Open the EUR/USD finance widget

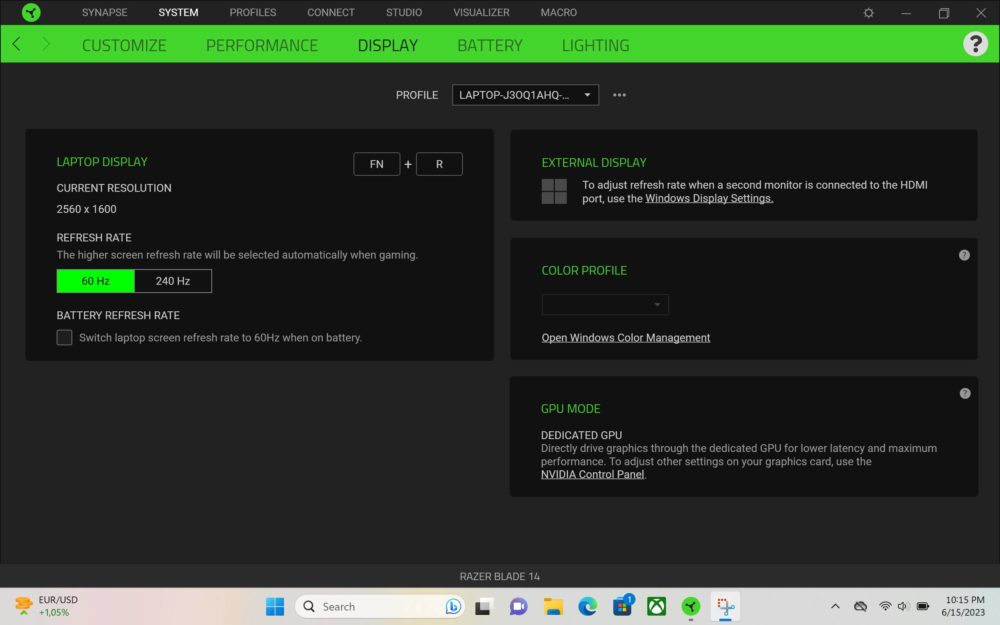pyautogui.click(x=46, y=606)
